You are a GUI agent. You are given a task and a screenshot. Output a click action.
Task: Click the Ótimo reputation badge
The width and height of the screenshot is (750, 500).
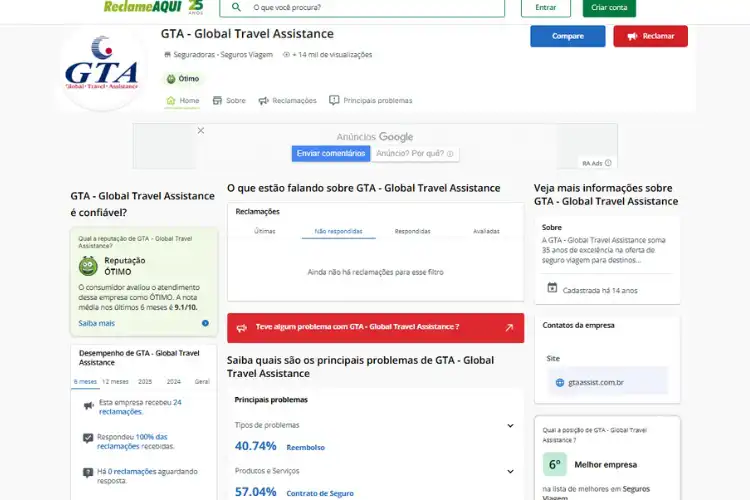pyautogui.click(x=183, y=78)
